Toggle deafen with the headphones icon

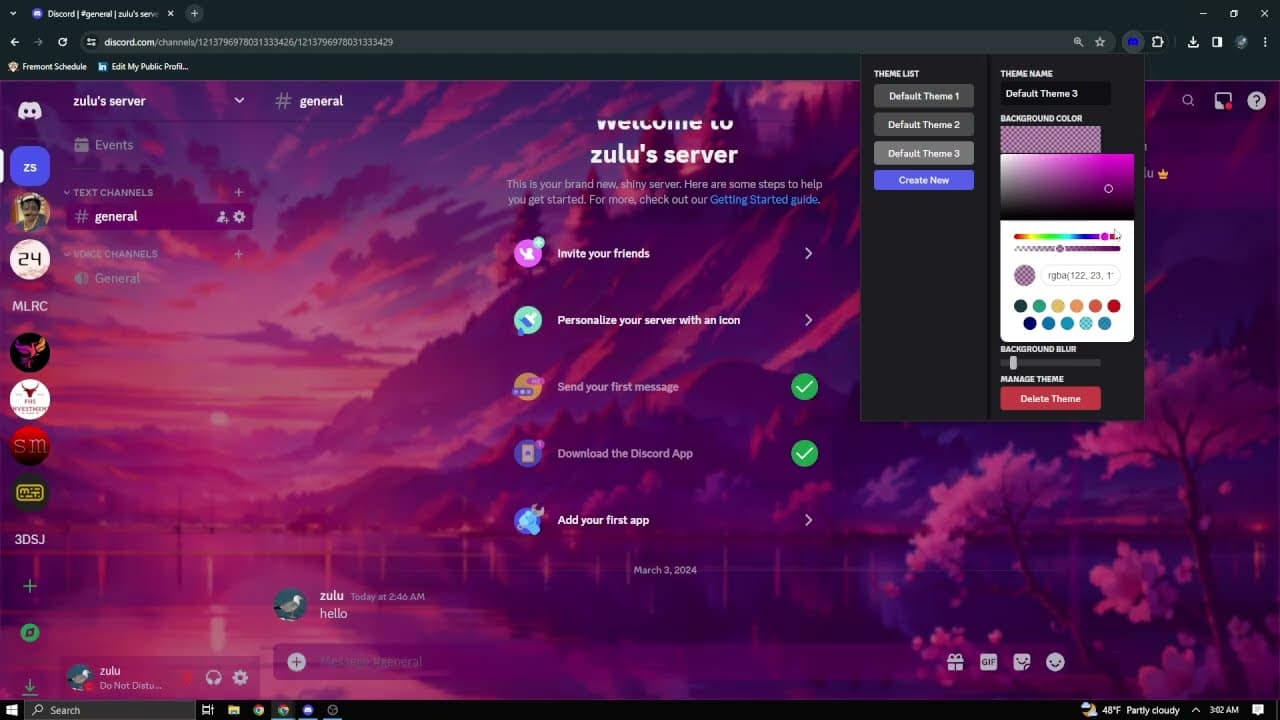tap(213, 678)
